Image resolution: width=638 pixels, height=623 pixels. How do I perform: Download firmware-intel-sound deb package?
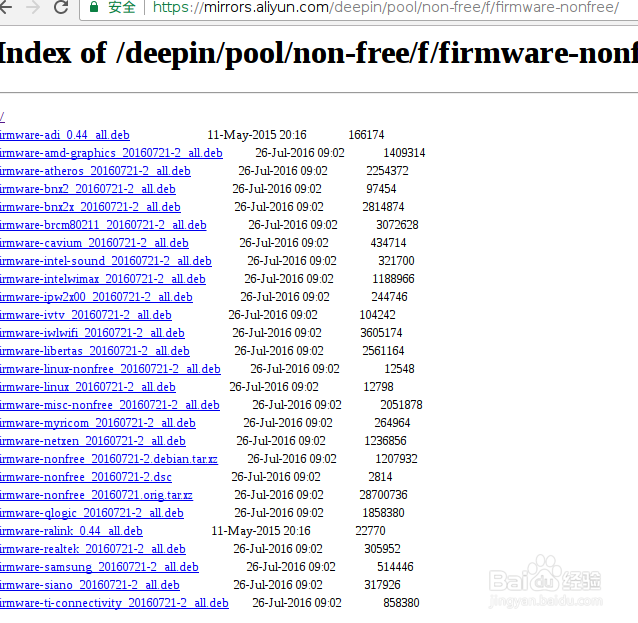[x=106, y=261]
